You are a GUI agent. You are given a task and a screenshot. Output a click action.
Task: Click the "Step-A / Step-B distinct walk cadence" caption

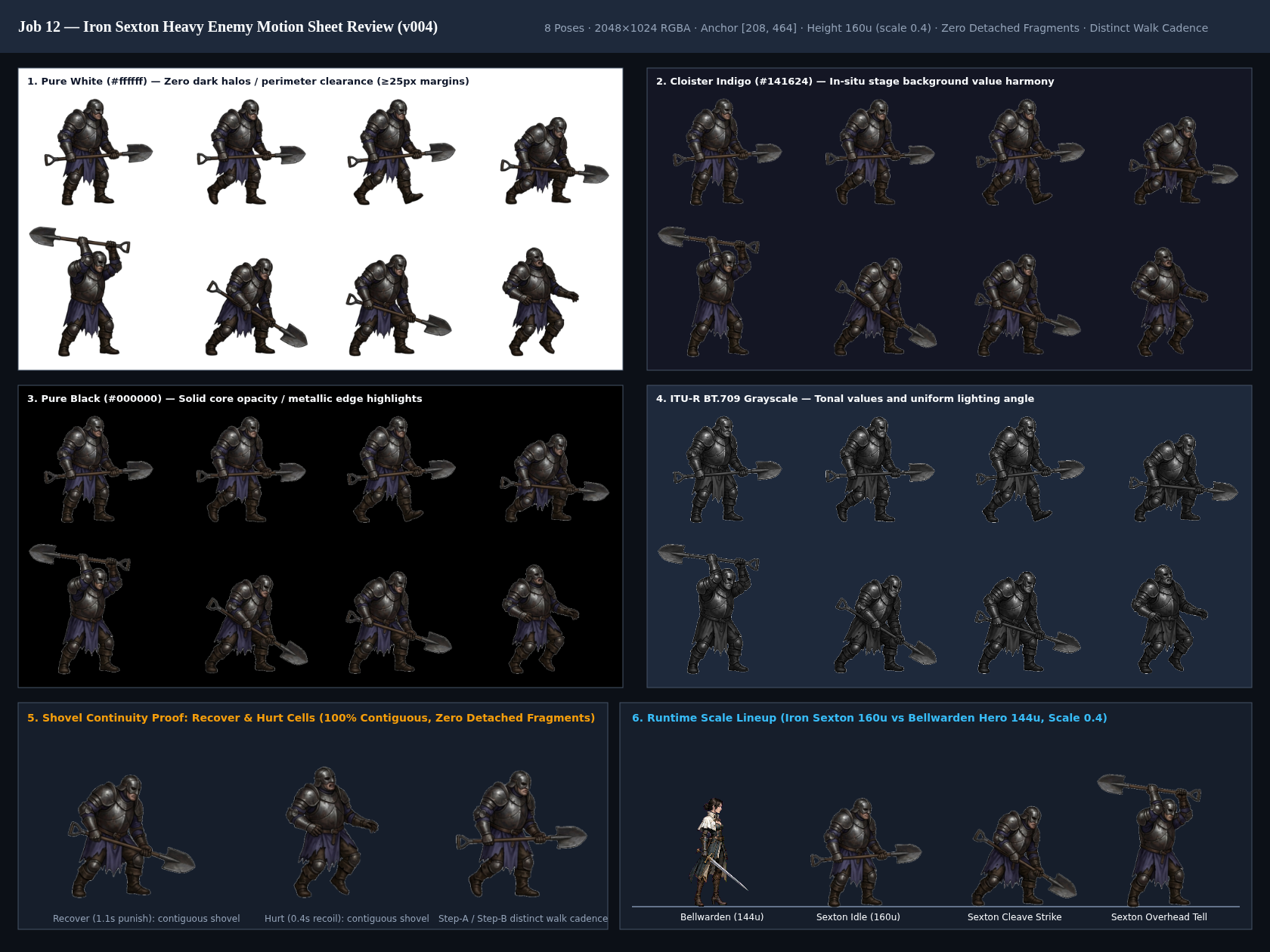523,919
